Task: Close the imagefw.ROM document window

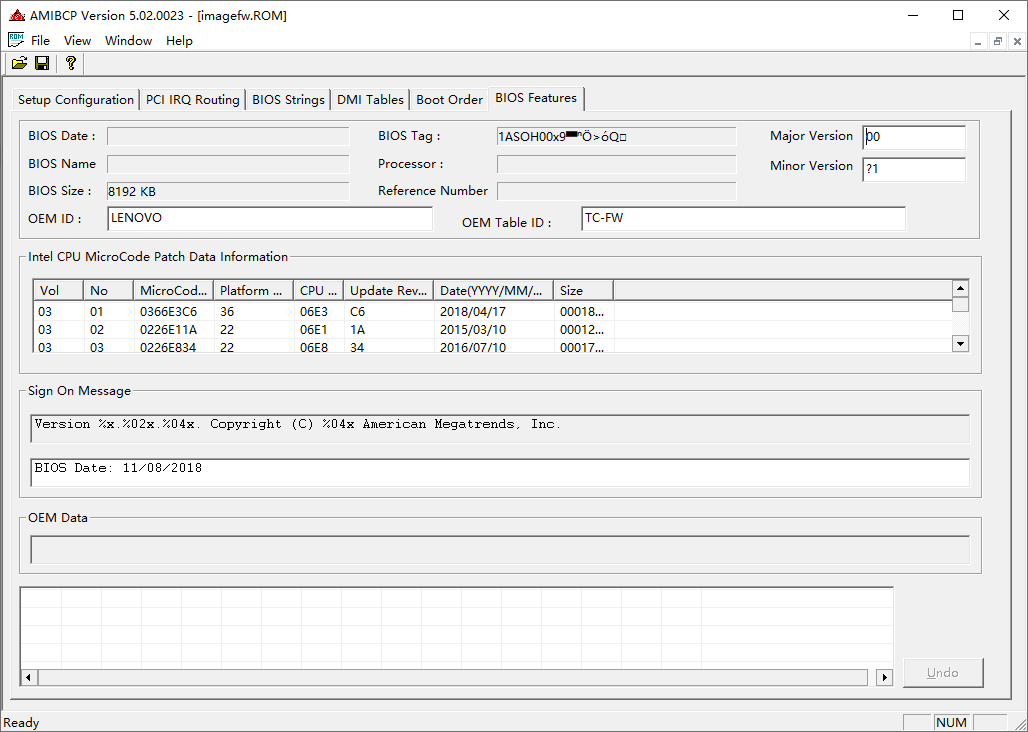Action: [1017, 41]
